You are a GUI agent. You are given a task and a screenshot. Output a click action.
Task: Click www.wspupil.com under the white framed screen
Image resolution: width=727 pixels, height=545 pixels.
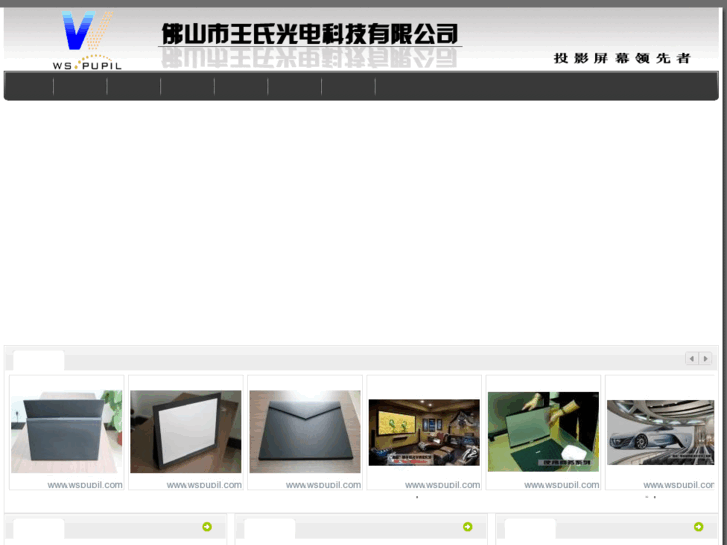click(x=204, y=485)
